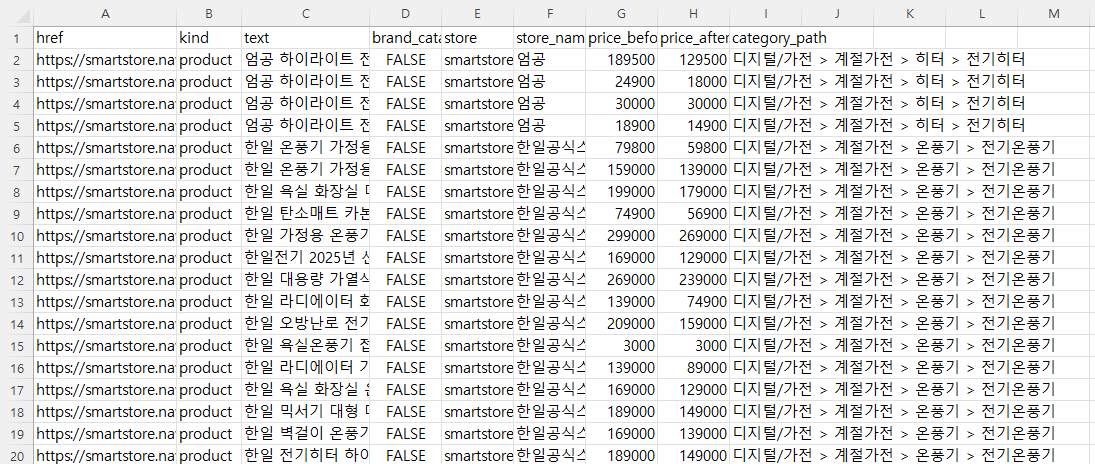Click the 'store_nam' header cell
This screenshot has width=1095, height=464.
pos(550,37)
